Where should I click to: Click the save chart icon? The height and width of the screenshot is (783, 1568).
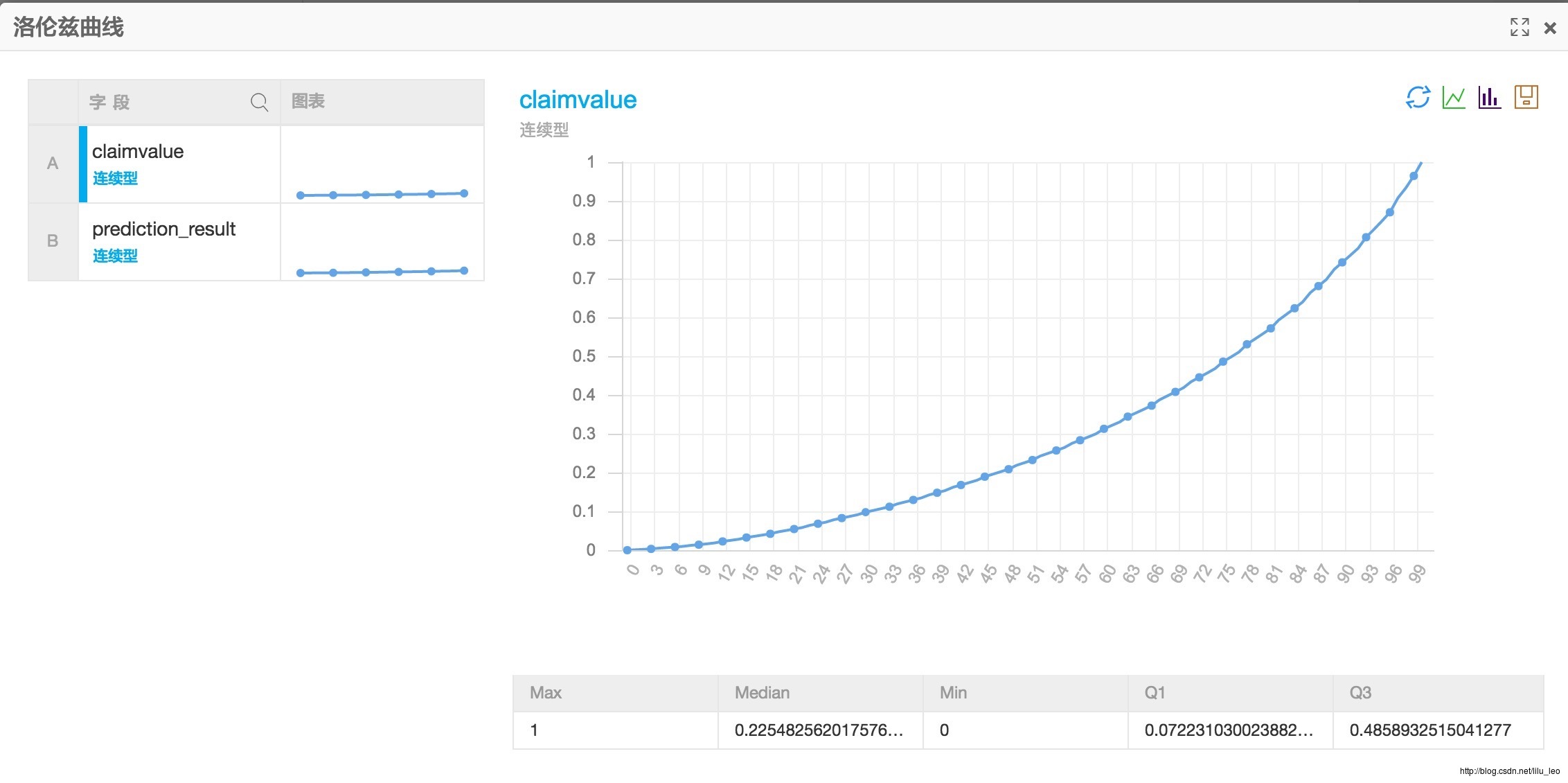pyautogui.click(x=1526, y=97)
